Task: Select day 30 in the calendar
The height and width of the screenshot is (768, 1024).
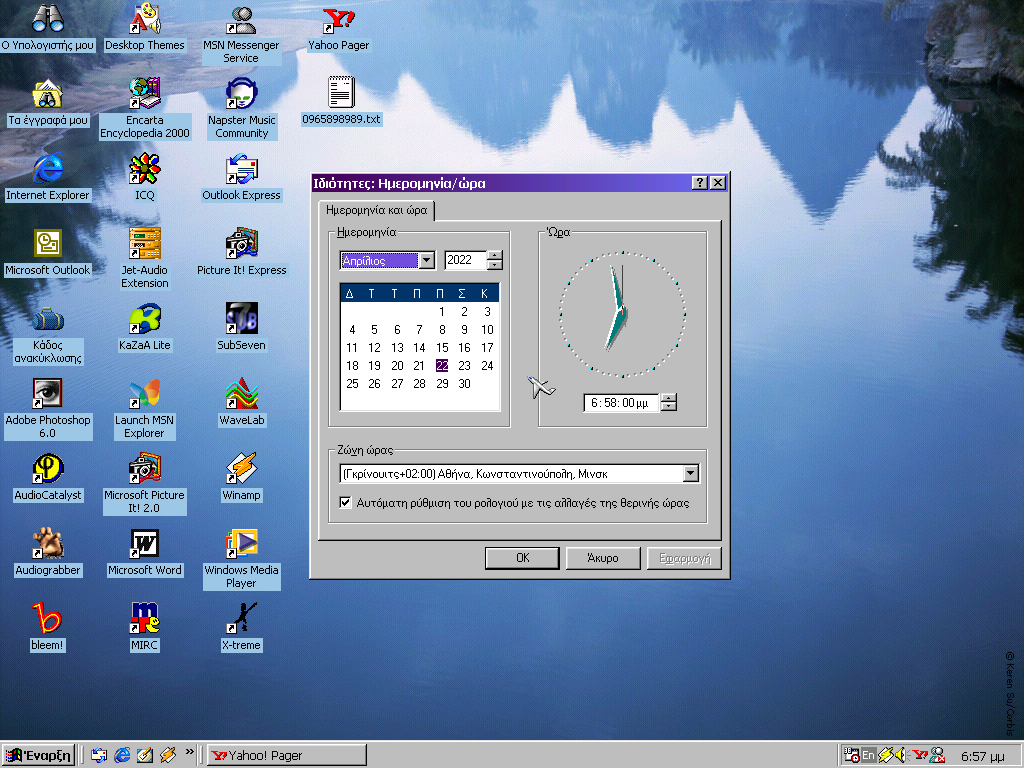Action: coord(464,384)
